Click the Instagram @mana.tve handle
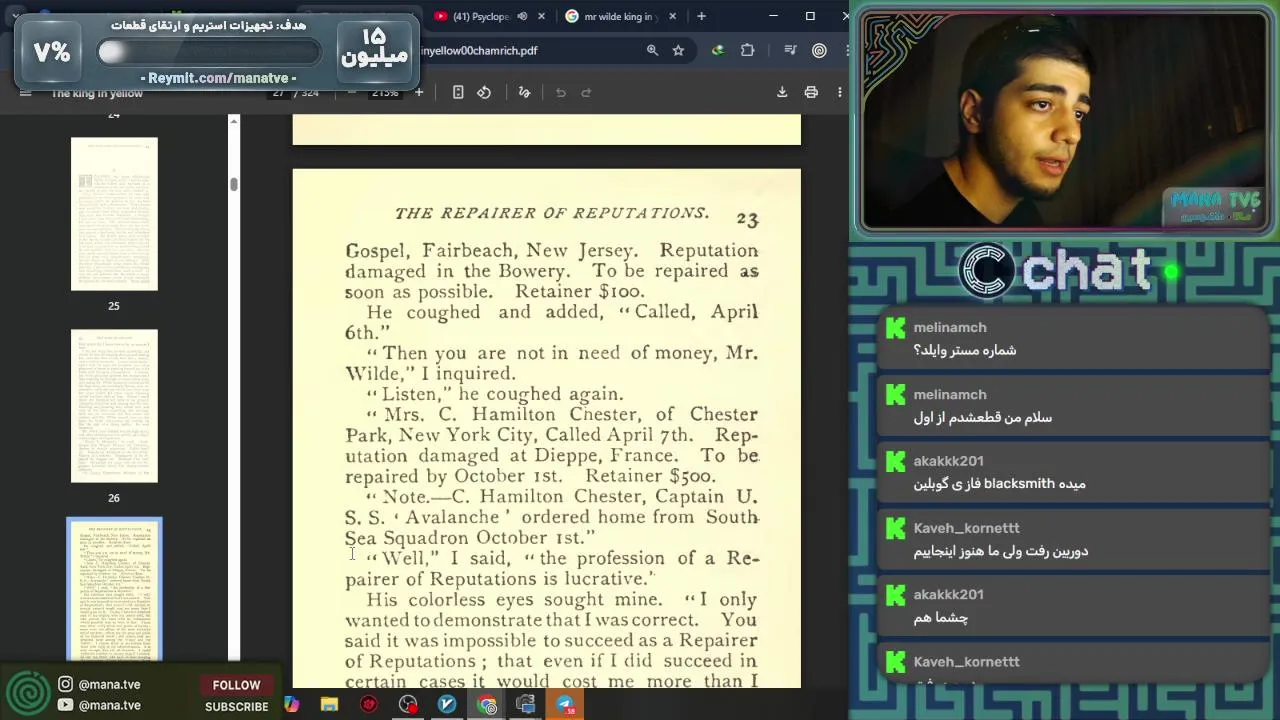Image resolution: width=1280 pixels, height=720 pixels. [x=109, y=684]
